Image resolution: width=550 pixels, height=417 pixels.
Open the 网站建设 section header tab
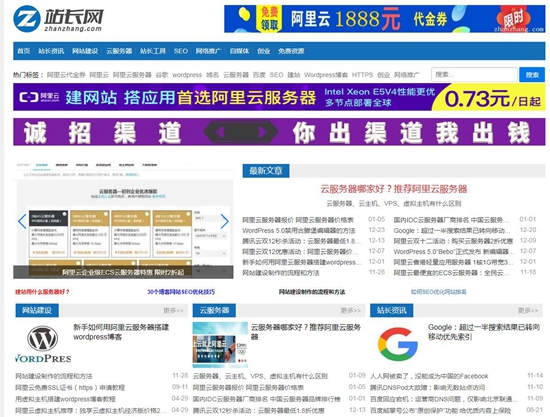pyautogui.click(x=37, y=310)
